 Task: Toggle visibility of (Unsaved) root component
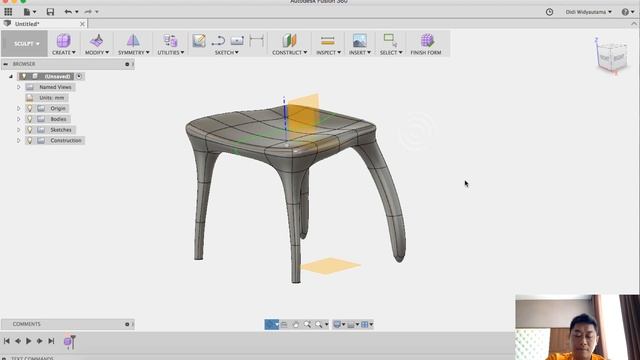click(x=24, y=76)
